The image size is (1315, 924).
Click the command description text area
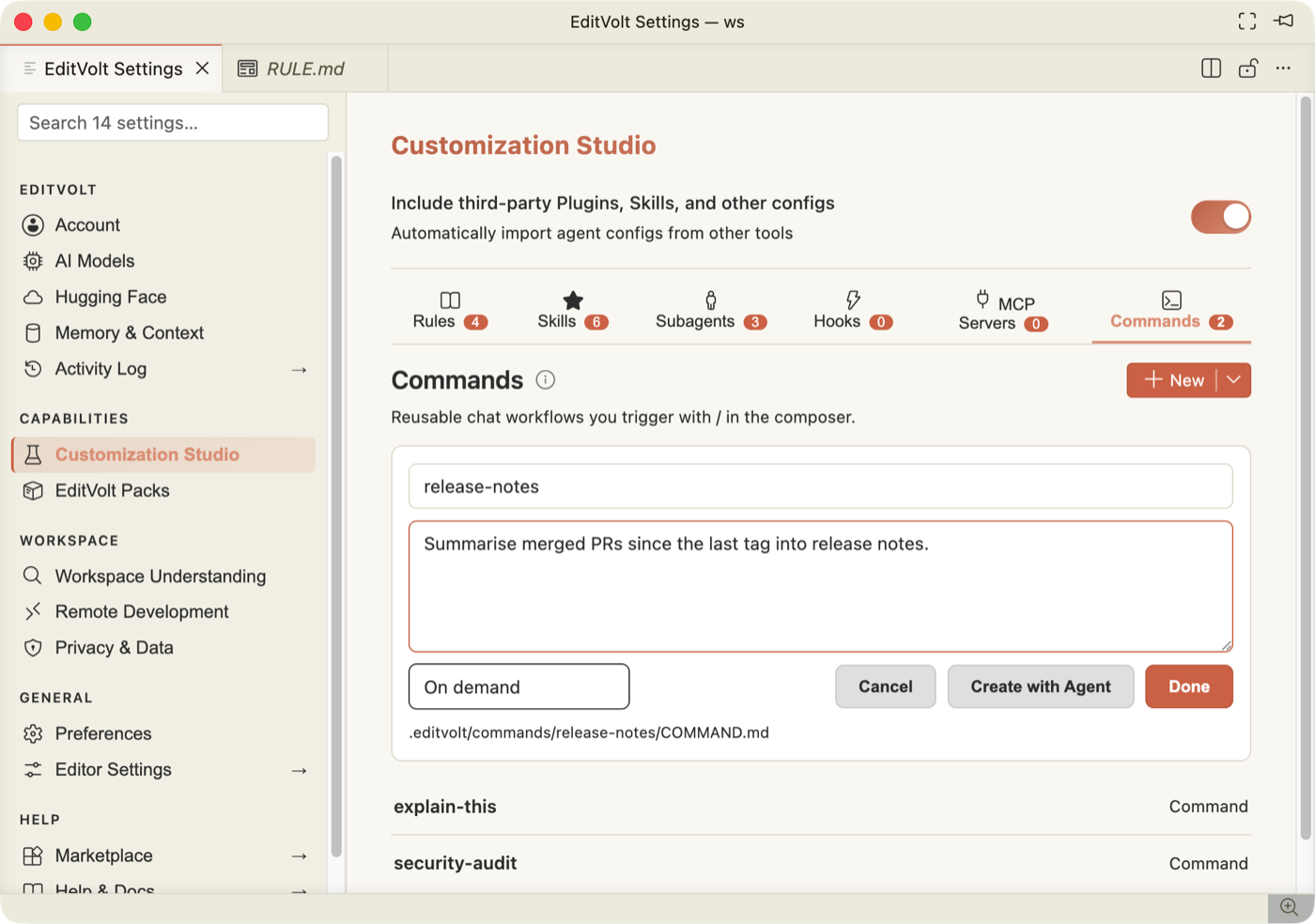point(821,586)
